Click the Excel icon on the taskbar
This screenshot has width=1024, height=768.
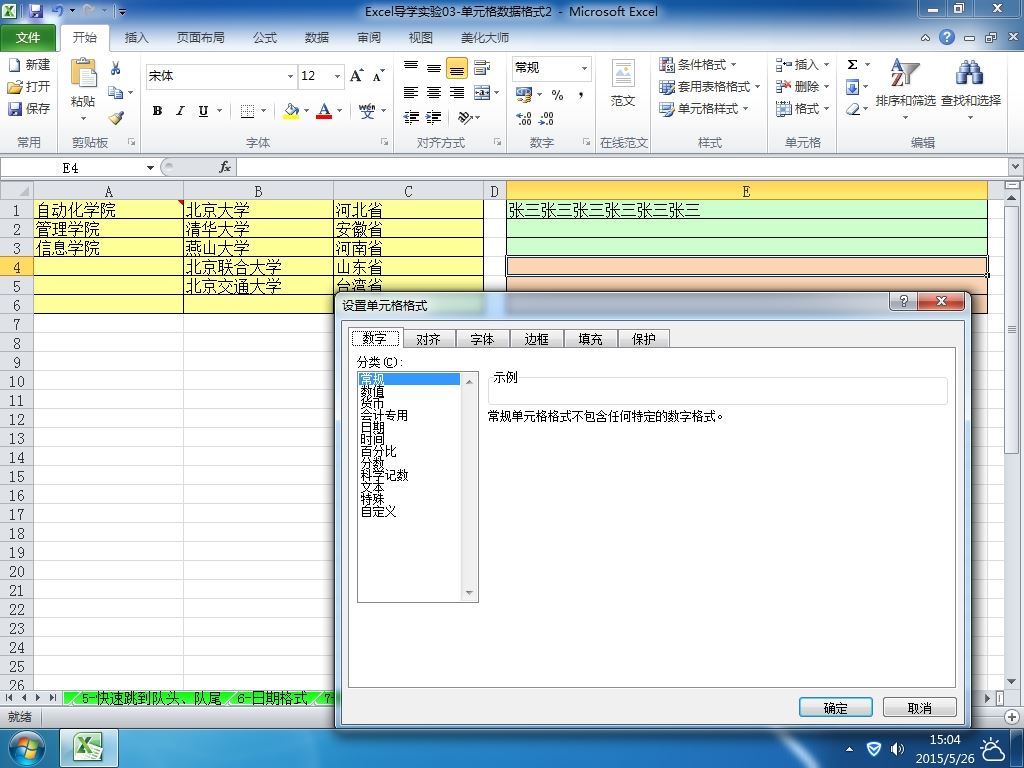[89, 748]
